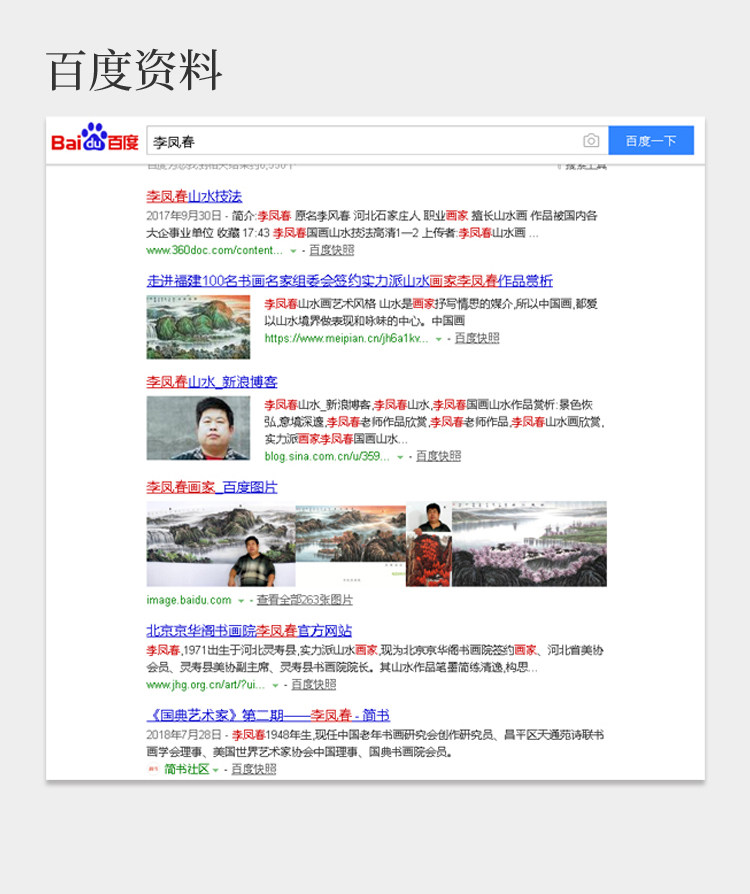Open 走进福建100名书画名家 result link

coord(350,281)
